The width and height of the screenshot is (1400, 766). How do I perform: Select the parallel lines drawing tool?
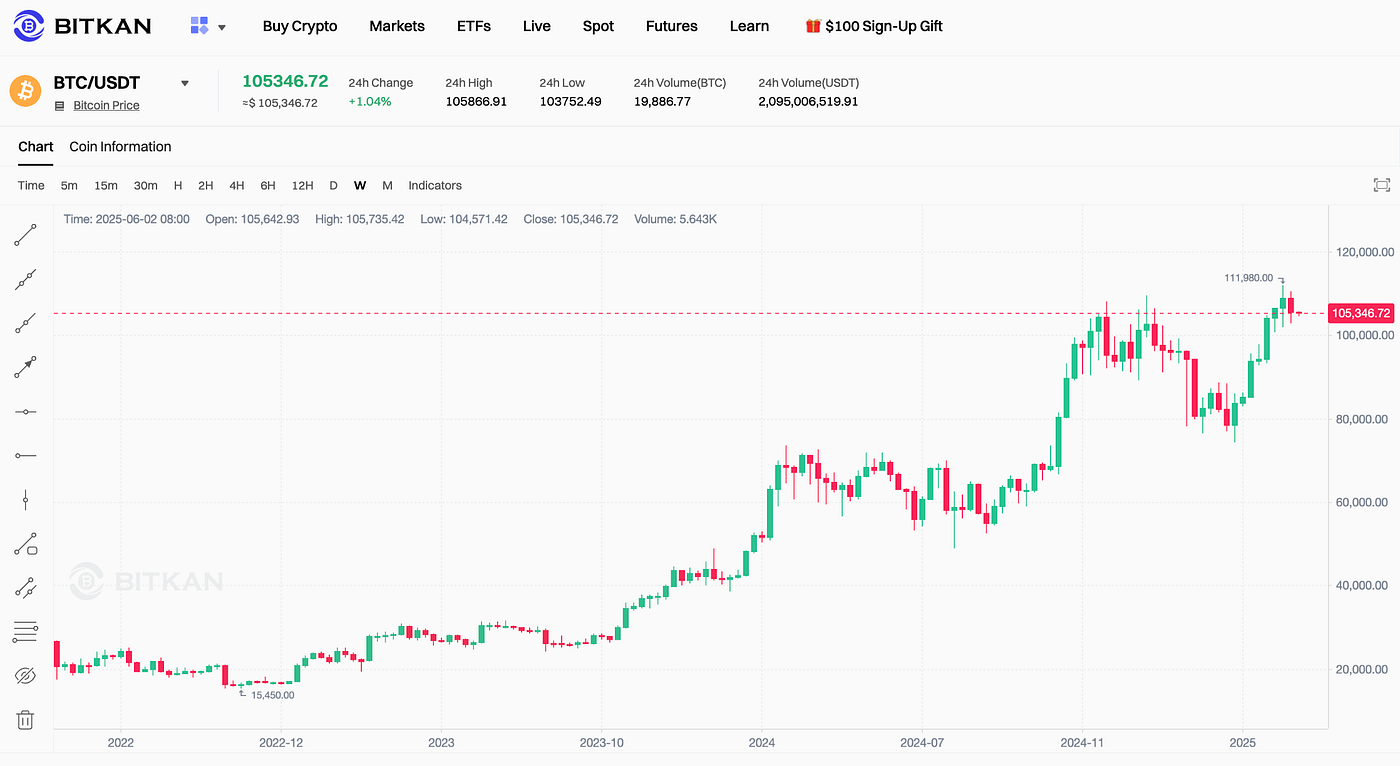coord(25,588)
